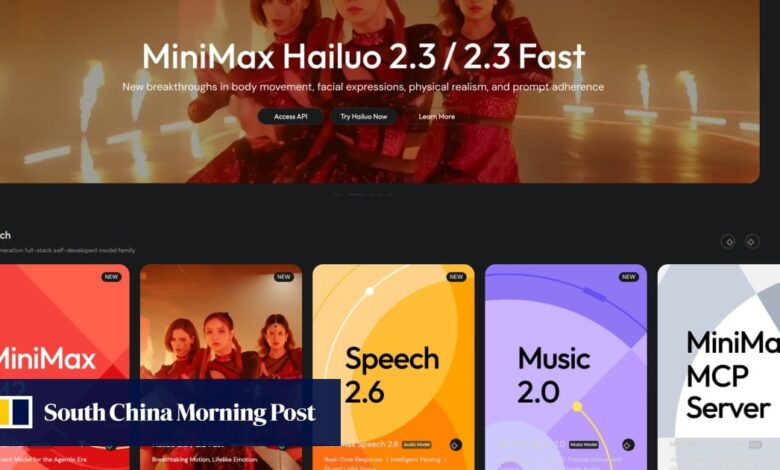The width and height of the screenshot is (780, 470).
Task: Open the MiniMax MCP Server card
Action: (719, 367)
